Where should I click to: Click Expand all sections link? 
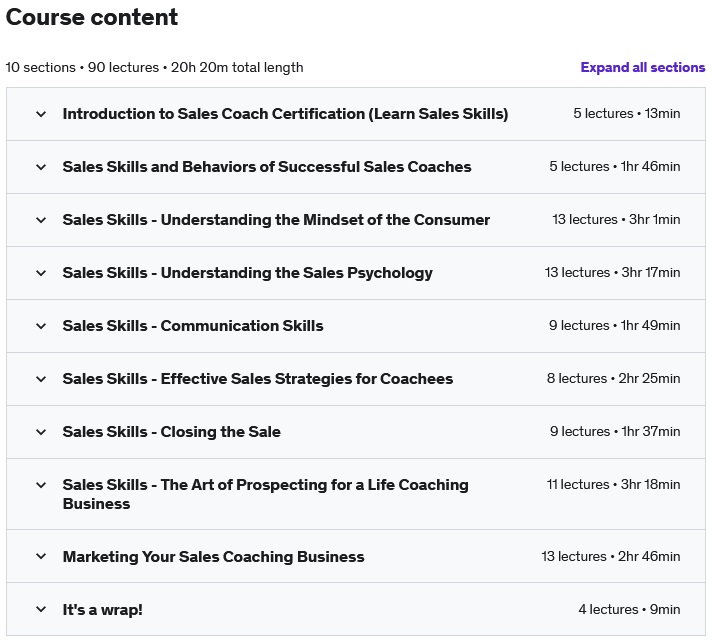click(643, 67)
